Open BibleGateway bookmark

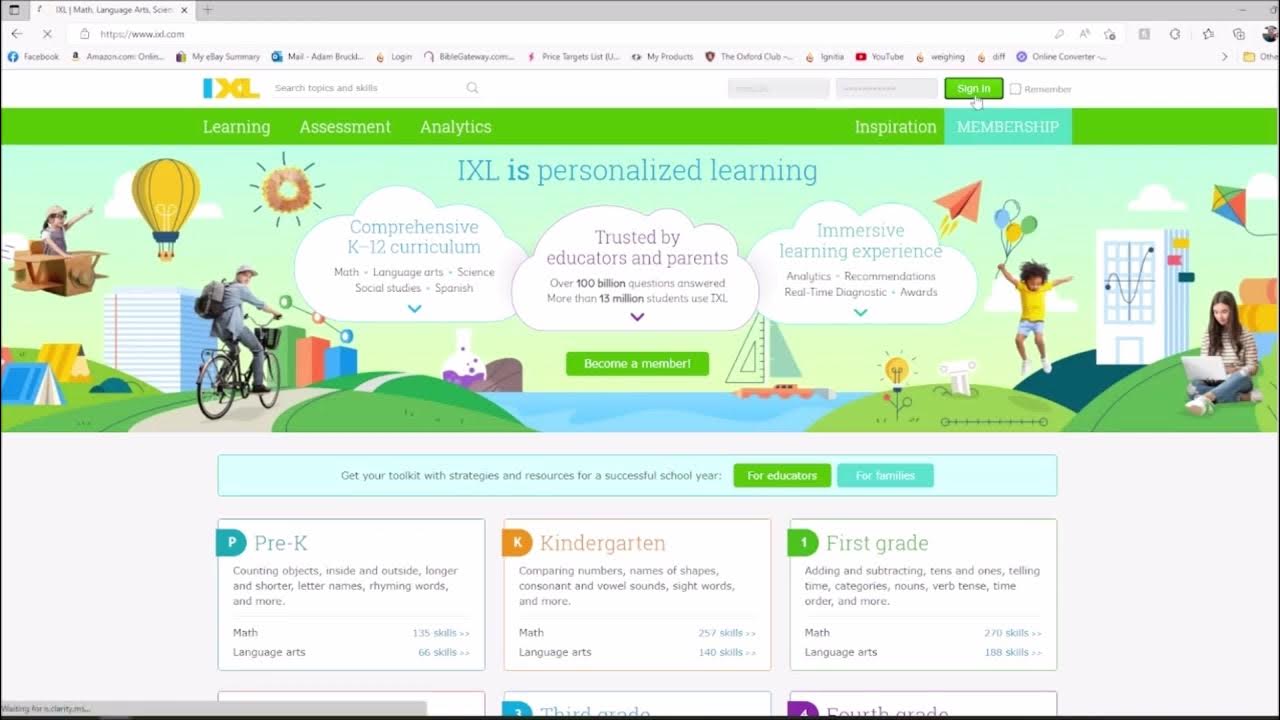pyautogui.click(x=469, y=57)
